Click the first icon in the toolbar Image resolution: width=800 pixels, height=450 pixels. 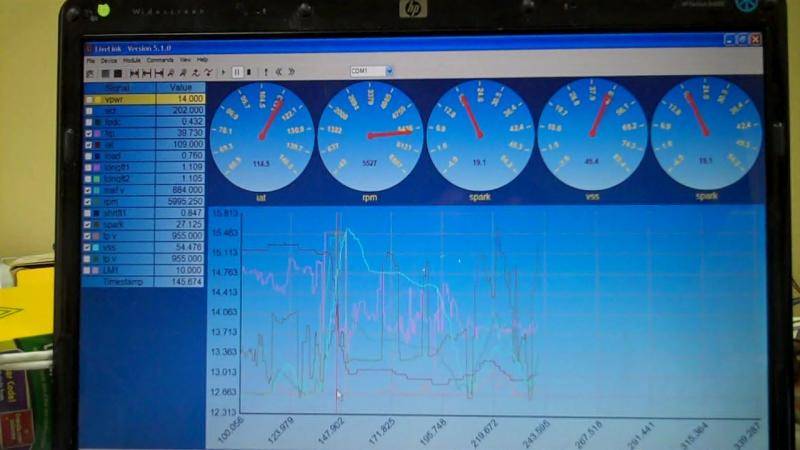pos(90,72)
